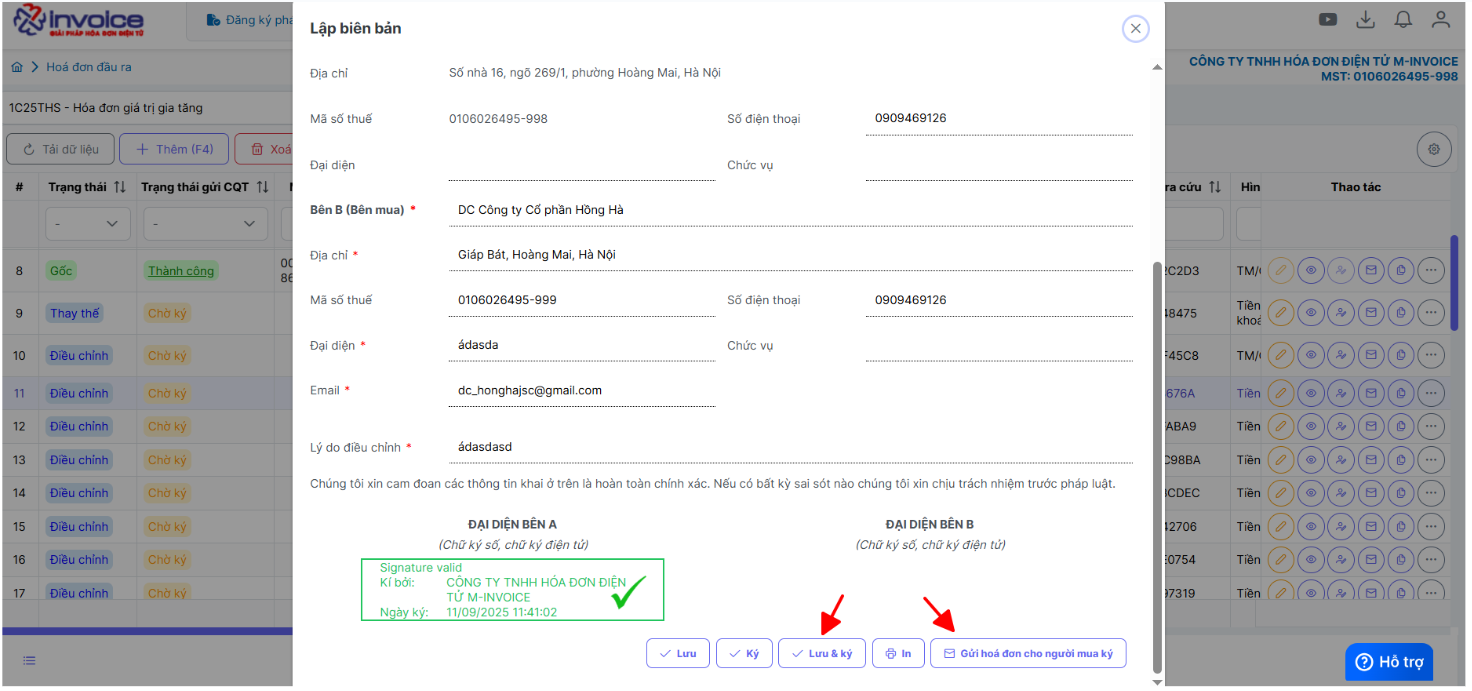Click the edit pencil icon for row 8
The width and height of the screenshot is (1472, 691).
point(1280,270)
